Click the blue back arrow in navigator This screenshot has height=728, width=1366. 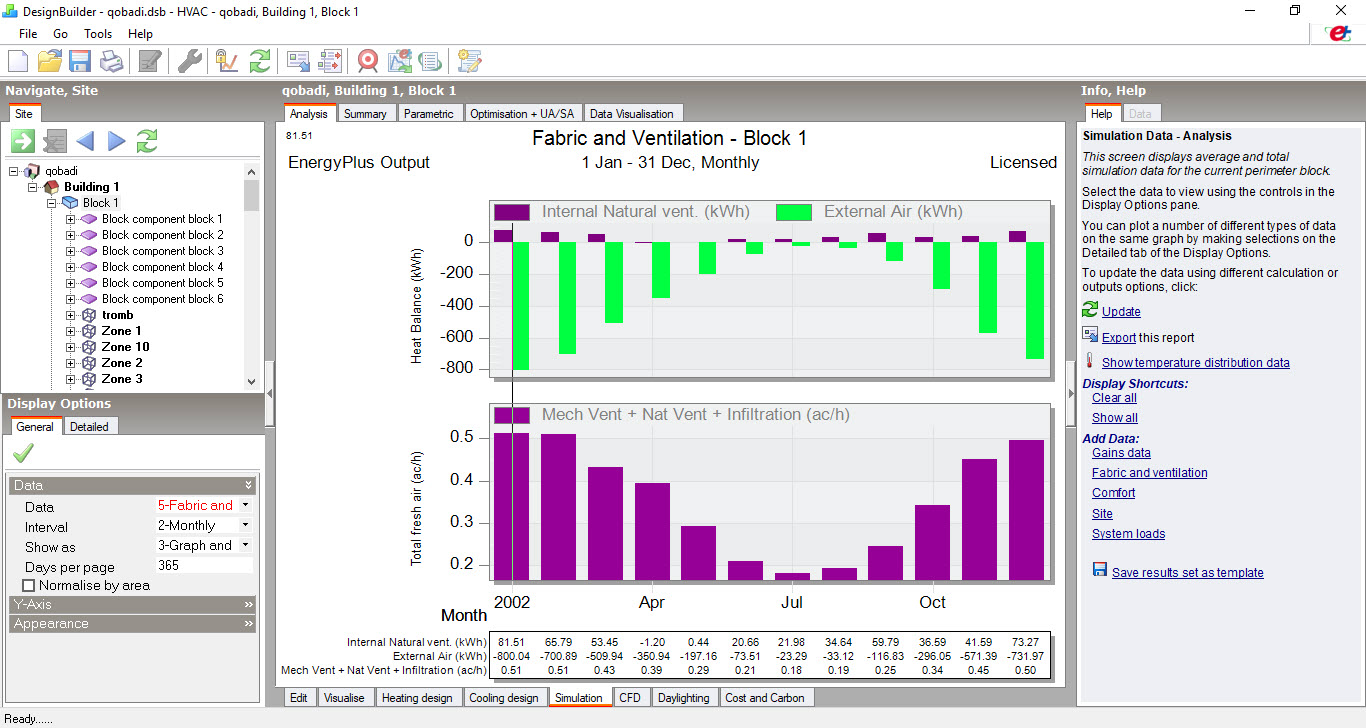click(x=85, y=141)
